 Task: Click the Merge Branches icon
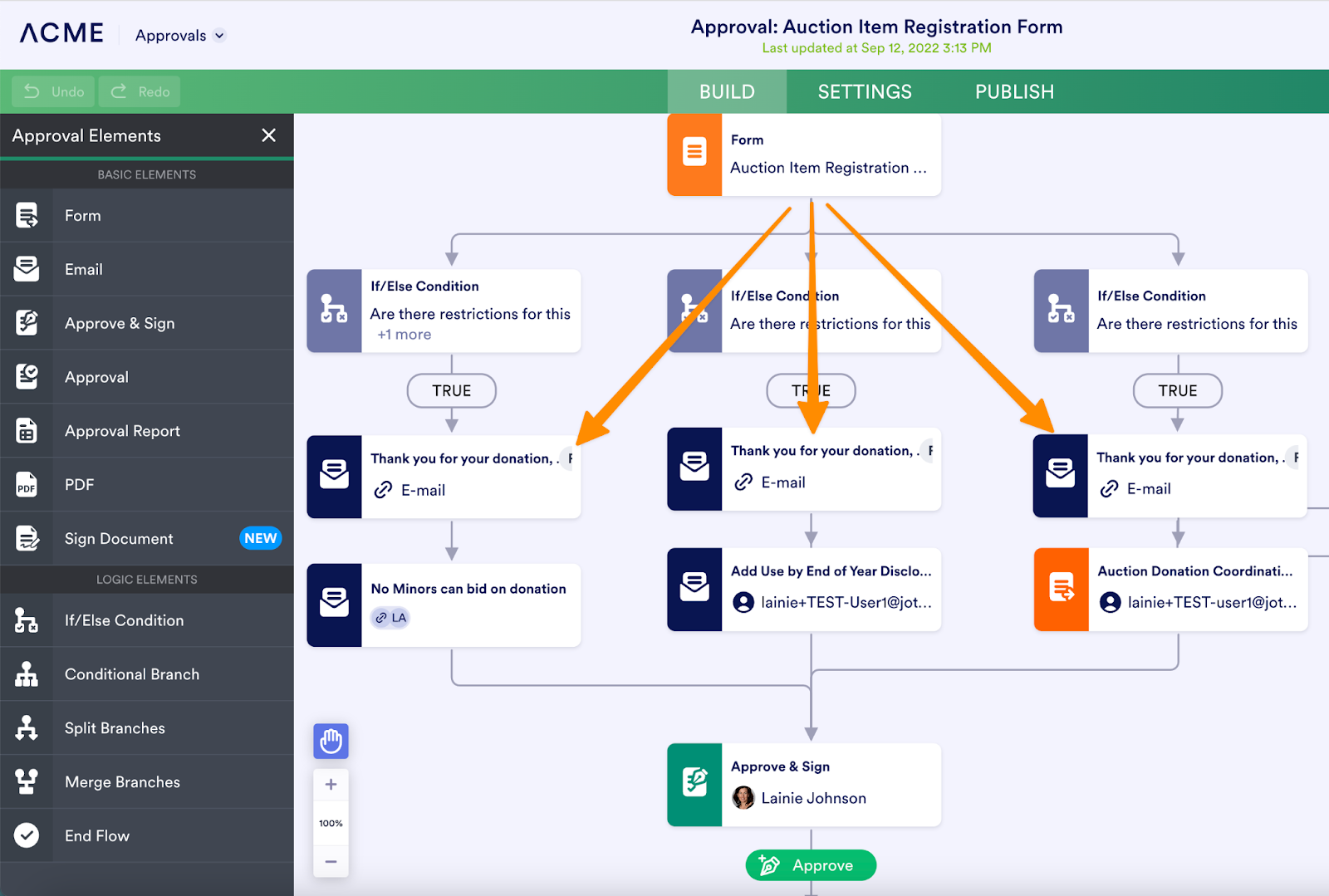click(x=27, y=782)
